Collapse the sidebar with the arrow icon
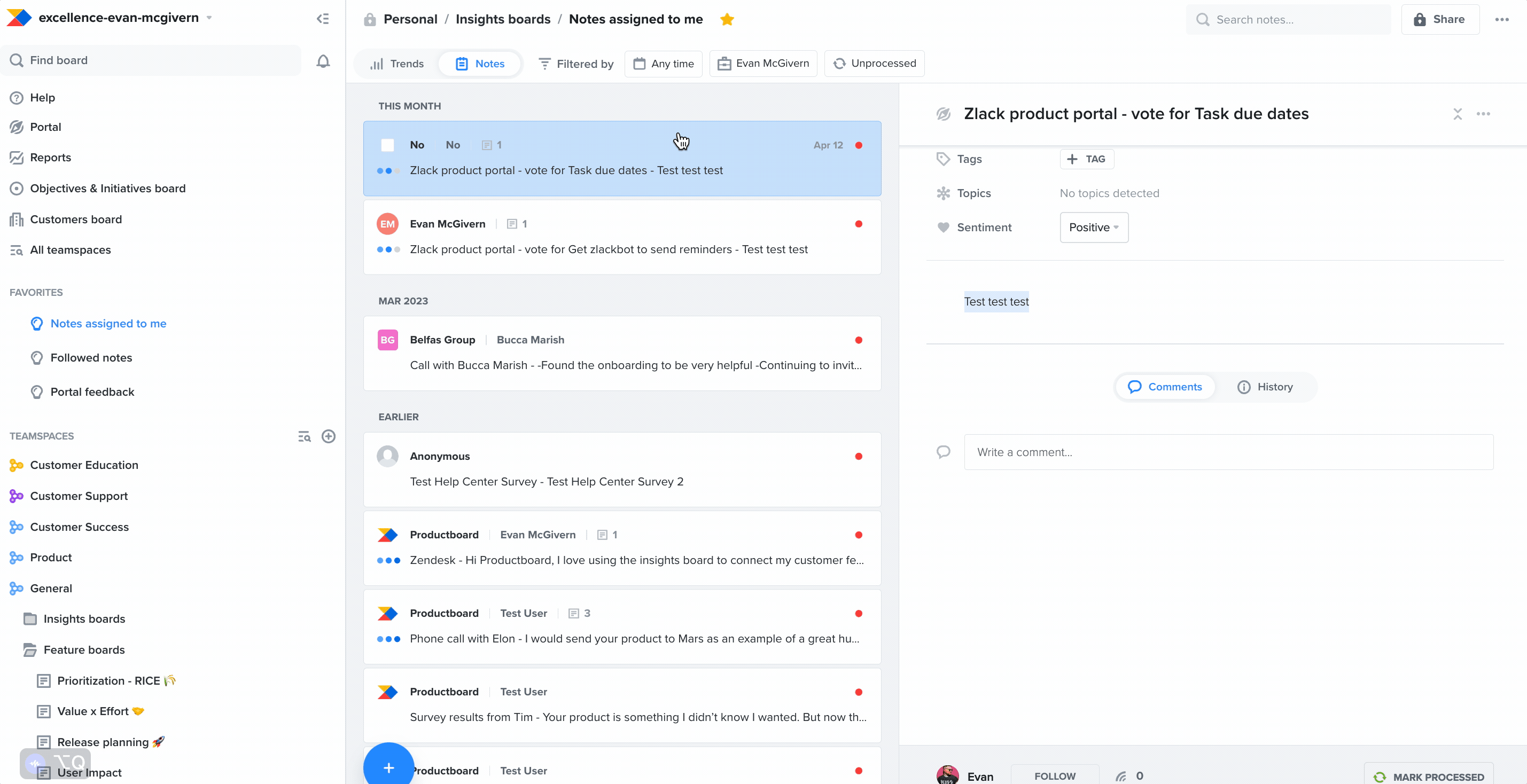The image size is (1527, 784). pos(323,19)
